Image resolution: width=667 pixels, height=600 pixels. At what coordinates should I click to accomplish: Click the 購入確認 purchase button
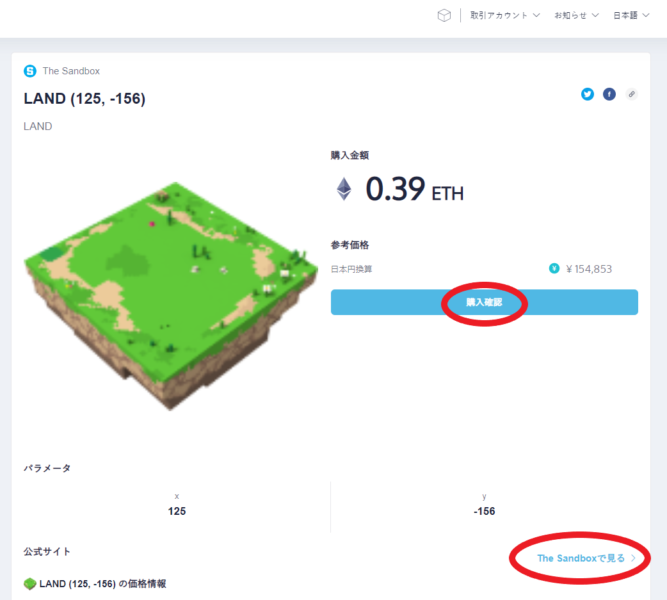pos(484,302)
